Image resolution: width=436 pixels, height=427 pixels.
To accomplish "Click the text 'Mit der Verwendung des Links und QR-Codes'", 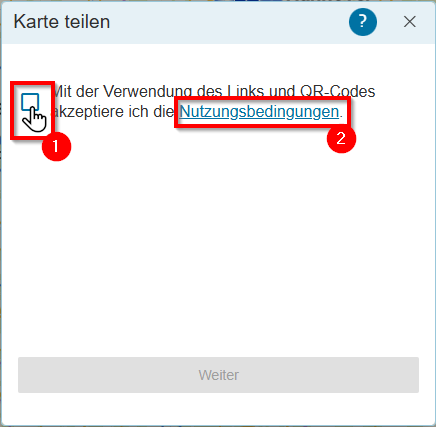I will (x=214, y=91).
